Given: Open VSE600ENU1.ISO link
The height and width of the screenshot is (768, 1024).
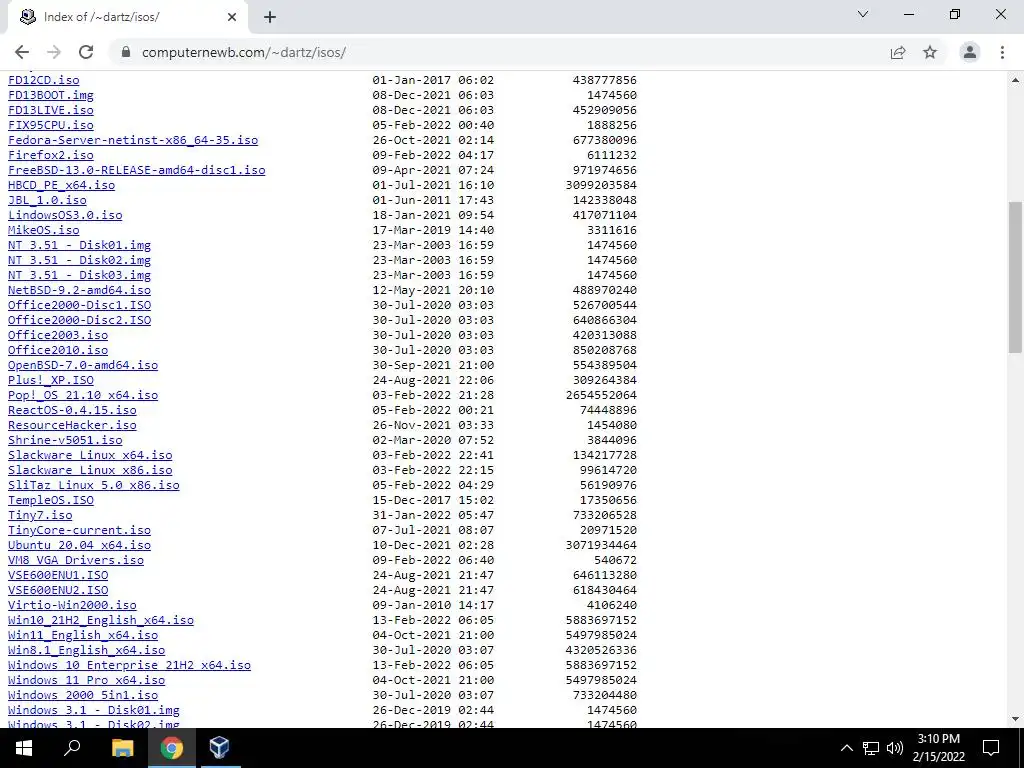Looking at the screenshot, I should [x=58, y=575].
